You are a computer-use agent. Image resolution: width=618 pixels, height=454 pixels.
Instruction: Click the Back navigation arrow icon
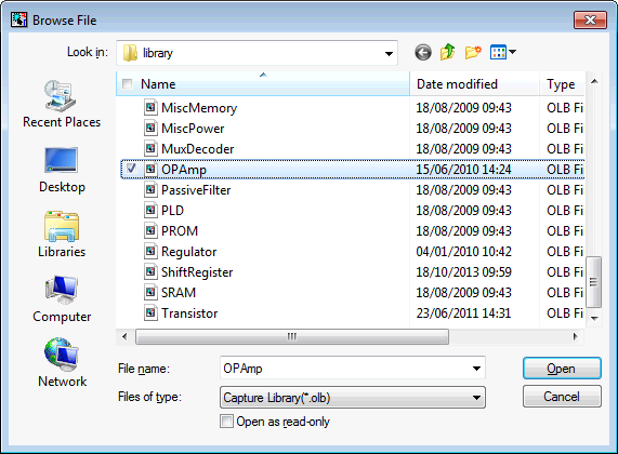pos(423,52)
